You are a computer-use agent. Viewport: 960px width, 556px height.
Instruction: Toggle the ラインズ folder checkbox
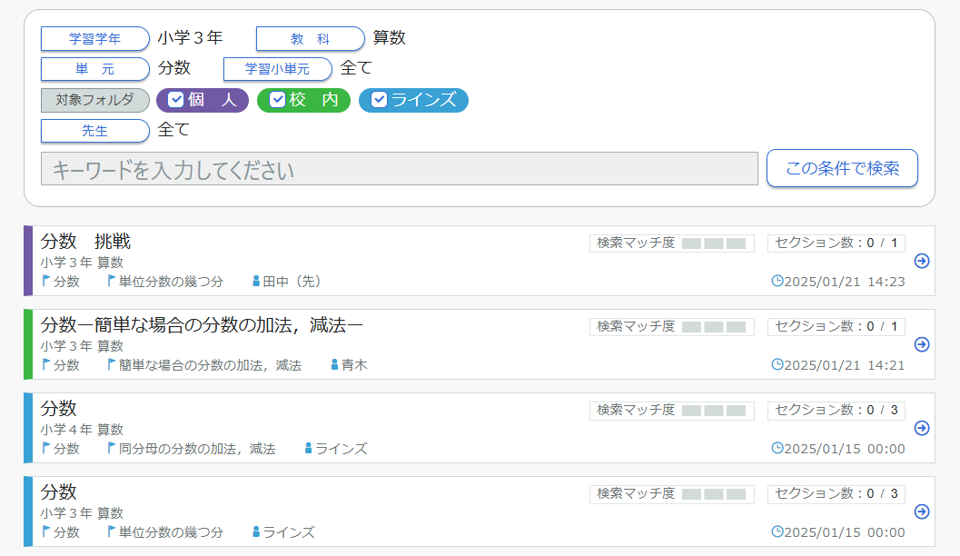[379, 100]
